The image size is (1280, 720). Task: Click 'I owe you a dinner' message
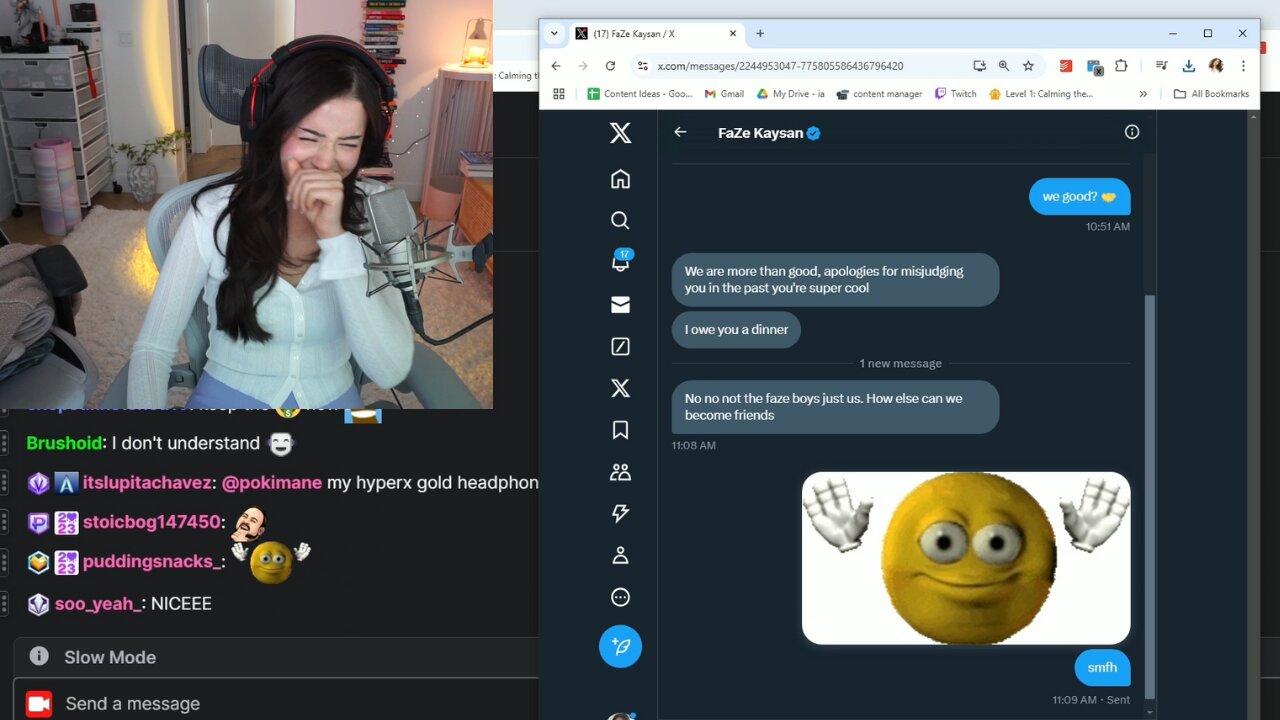736,330
